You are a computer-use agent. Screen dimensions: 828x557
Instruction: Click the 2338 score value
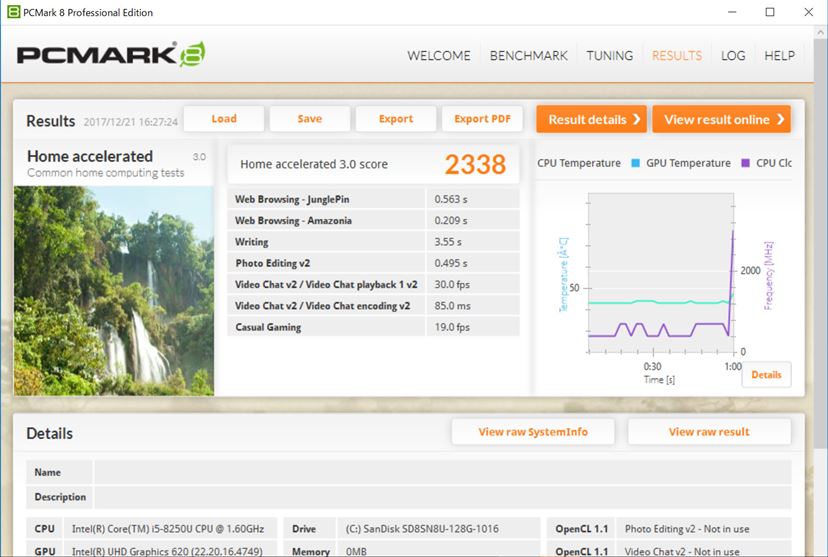pos(475,164)
